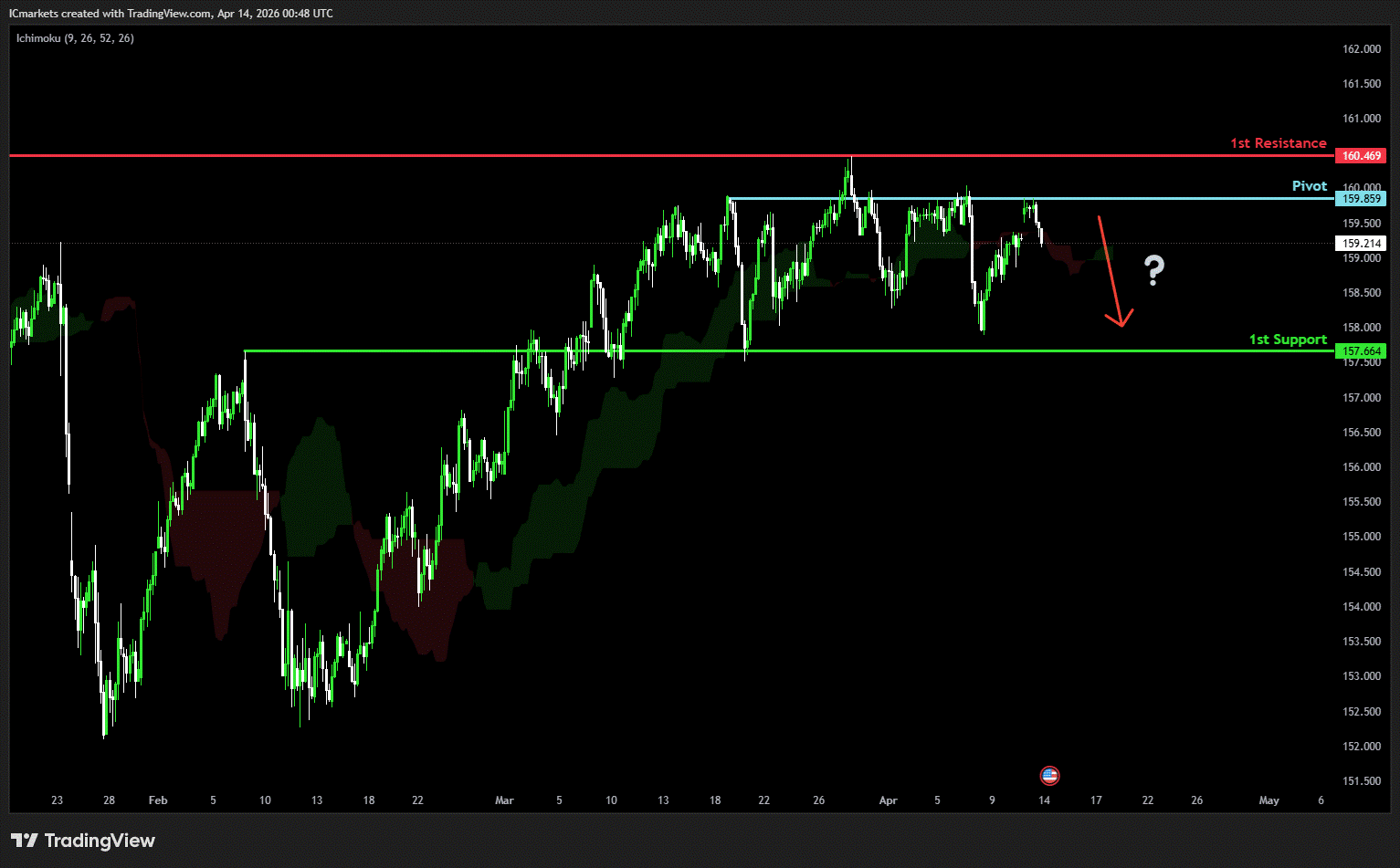Open the Ichimoku (9, 26, 52, 26) indicator legend
The width and height of the screenshot is (1400, 868).
(75, 38)
